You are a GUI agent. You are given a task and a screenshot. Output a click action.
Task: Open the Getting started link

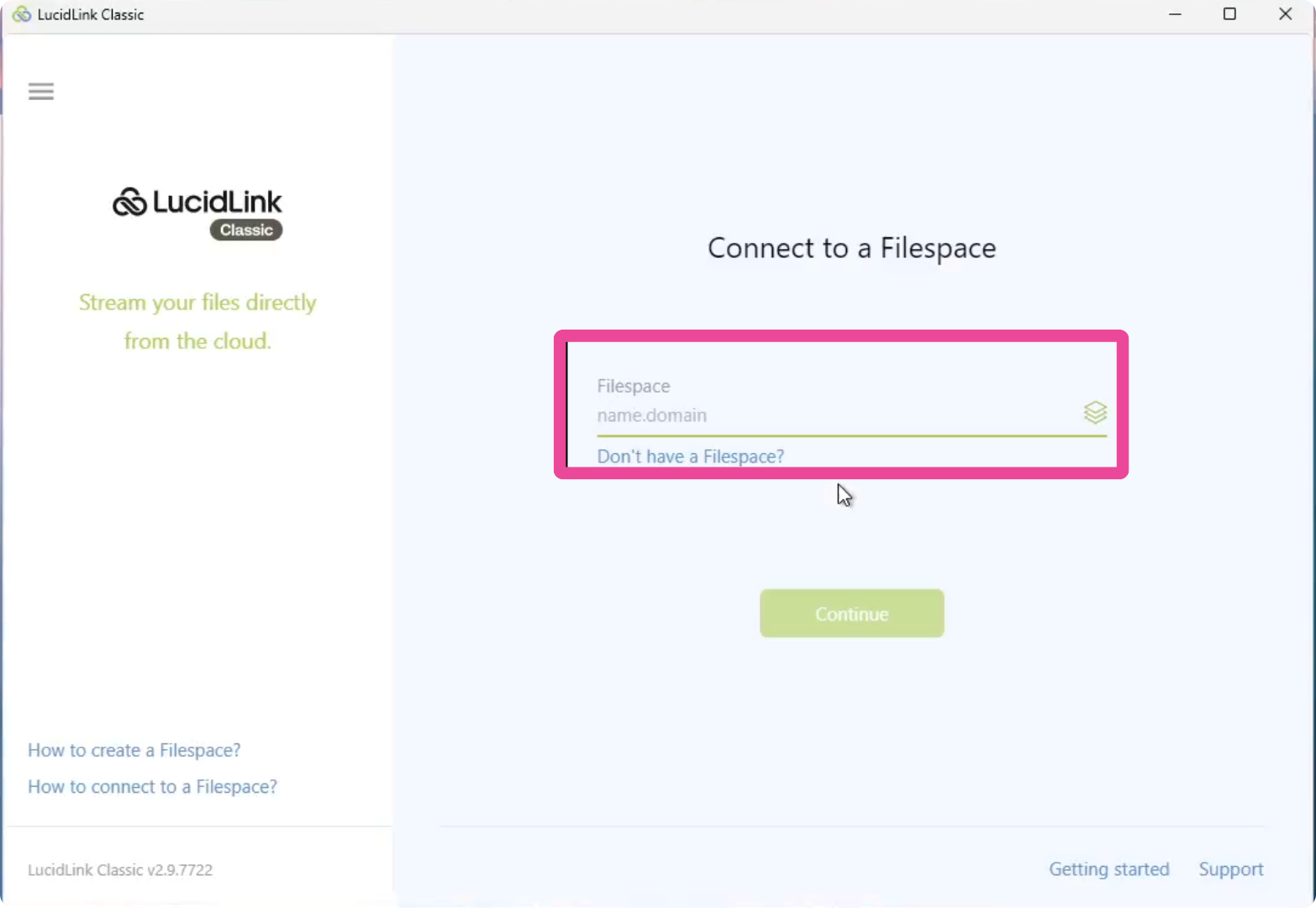1109,869
